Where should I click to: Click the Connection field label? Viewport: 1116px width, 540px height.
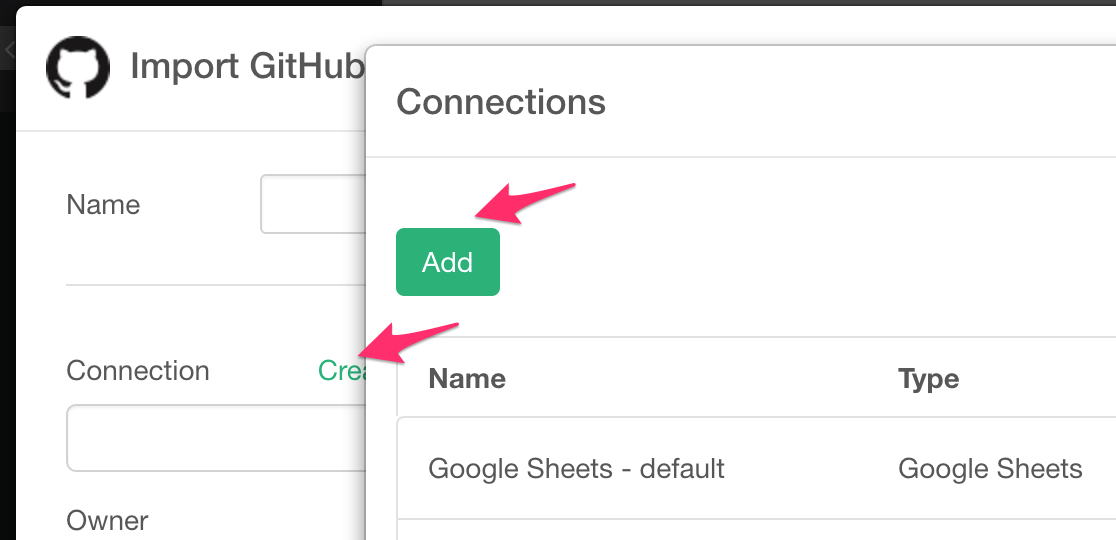(x=138, y=370)
